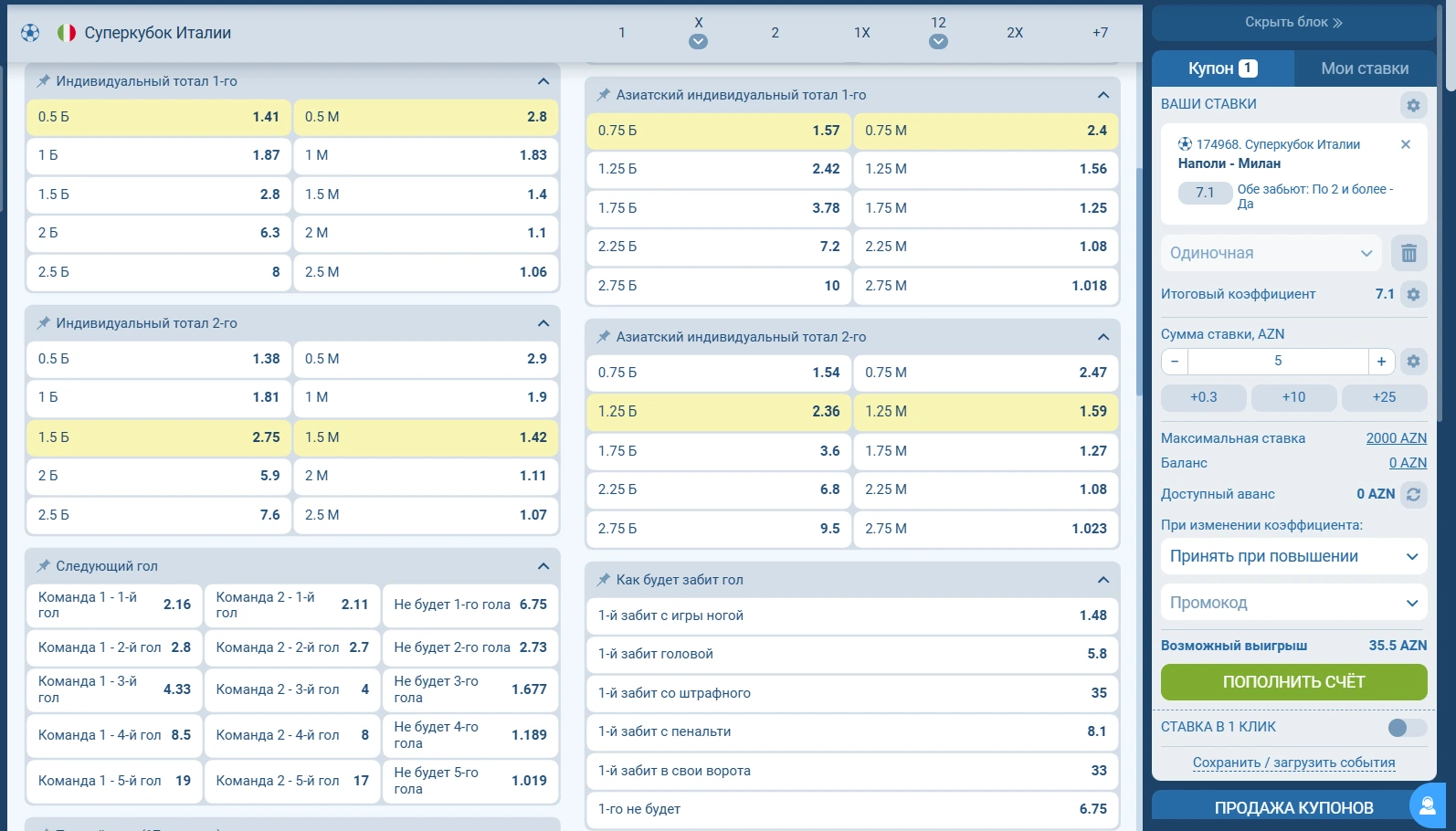The image size is (1456, 831).
Task: Decrease stake with the minus button
Action: pyautogui.click(x=1175, y=362)
